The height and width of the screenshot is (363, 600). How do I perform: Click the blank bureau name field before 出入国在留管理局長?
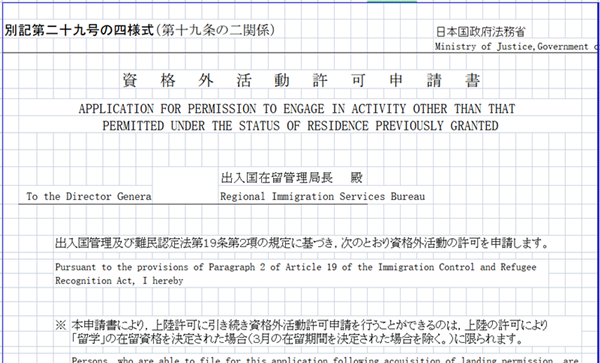pyautogui.click(x=185, y=186)
